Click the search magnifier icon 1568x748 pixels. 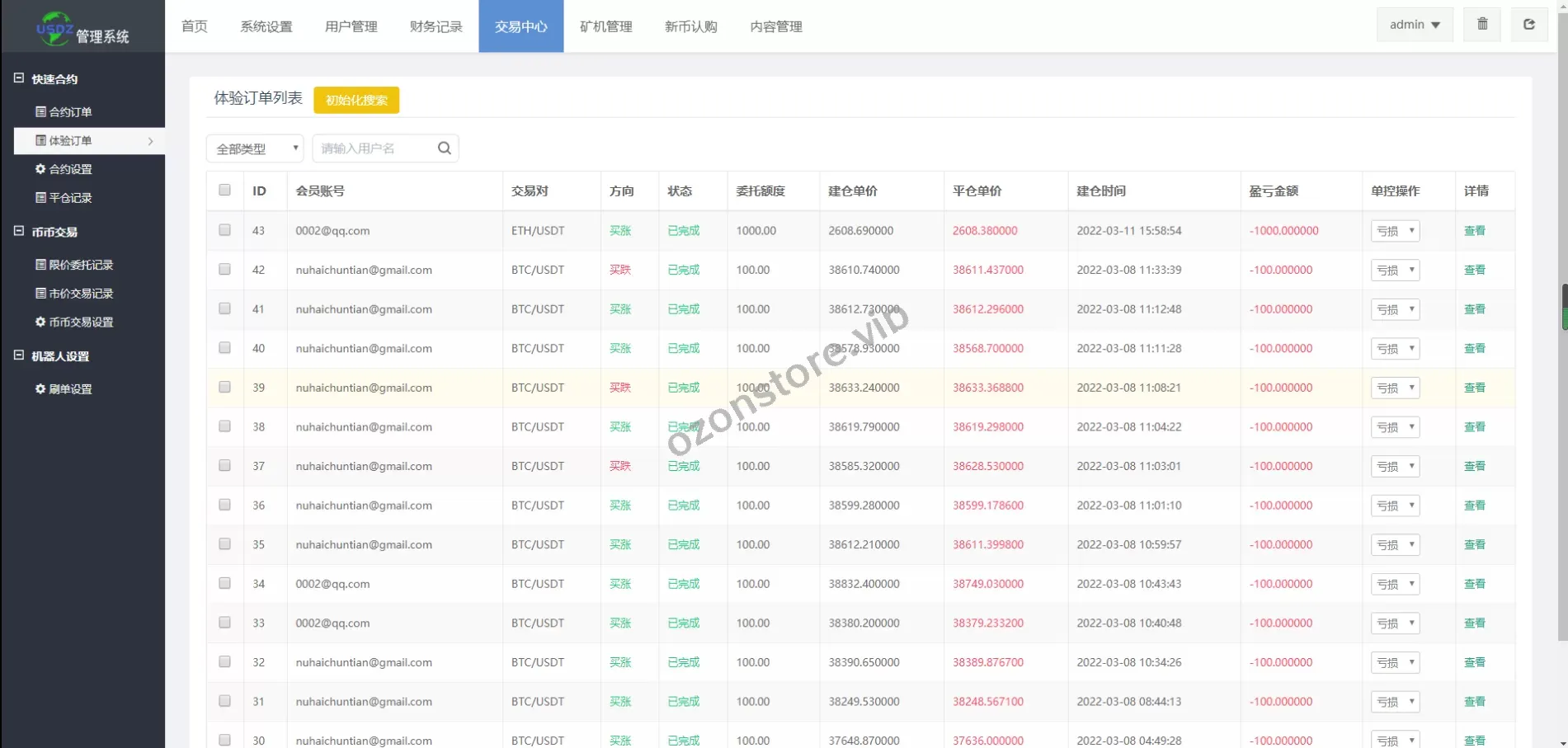pyautogui.click(x=444, y=148)
